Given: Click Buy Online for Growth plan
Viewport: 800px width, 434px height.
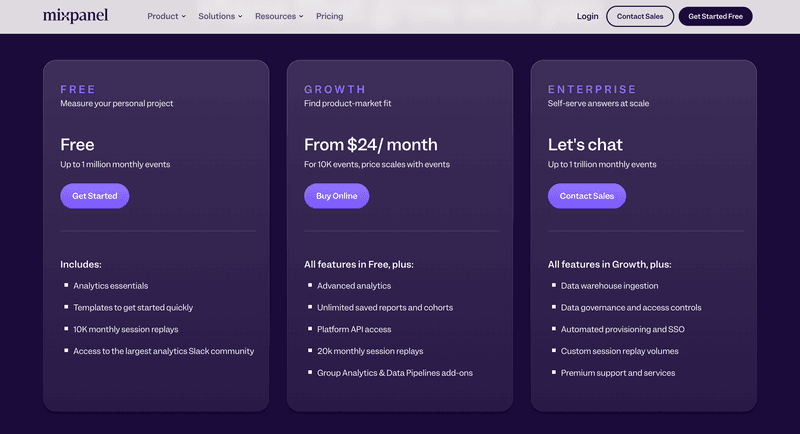Looking at the screenshot, I should pos(336,196).
